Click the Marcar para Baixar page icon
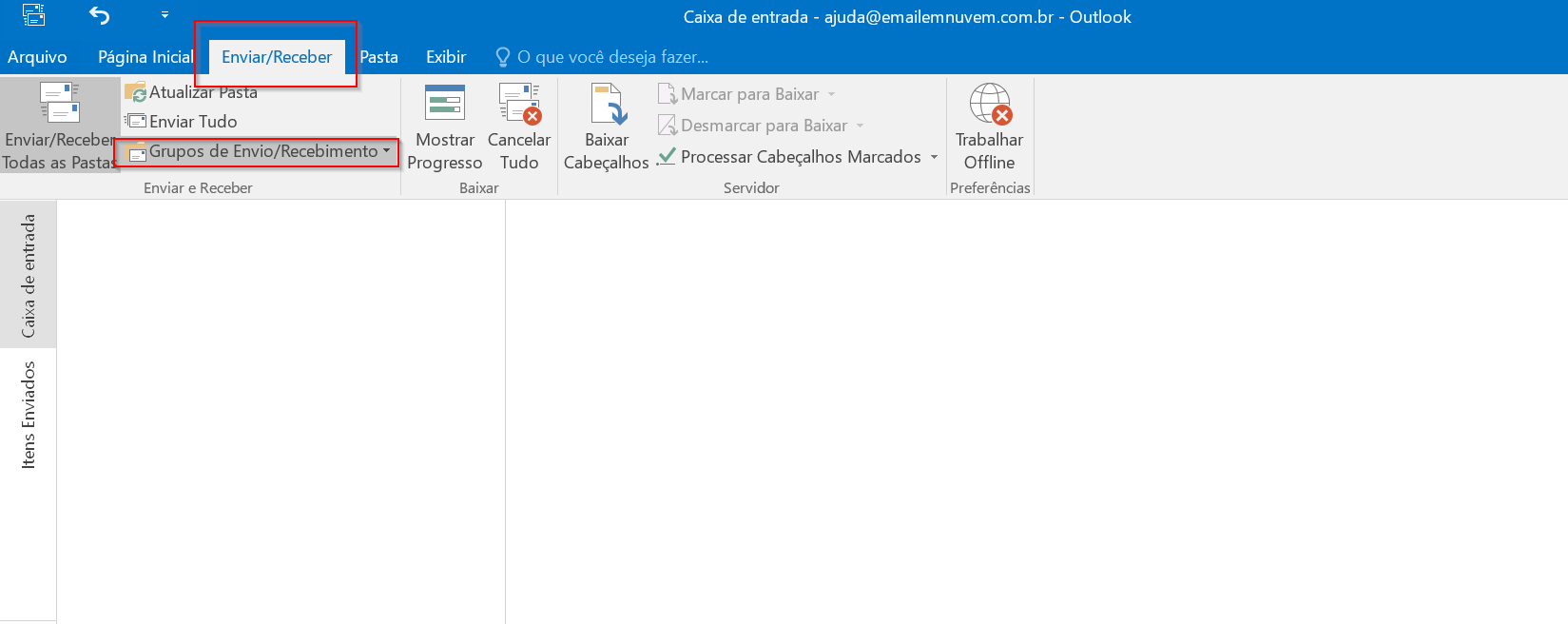The width and height of the screenshot is (1568, 624). click(668, 94)
